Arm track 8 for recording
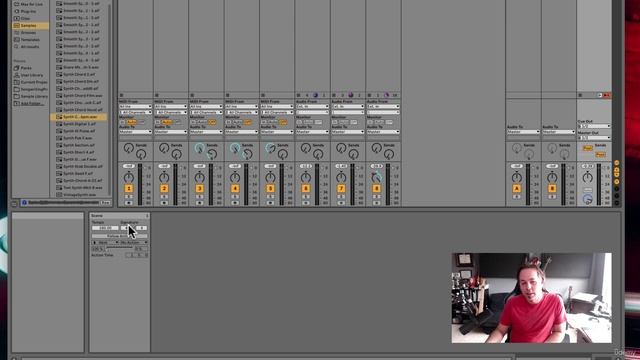 [377, 202]
